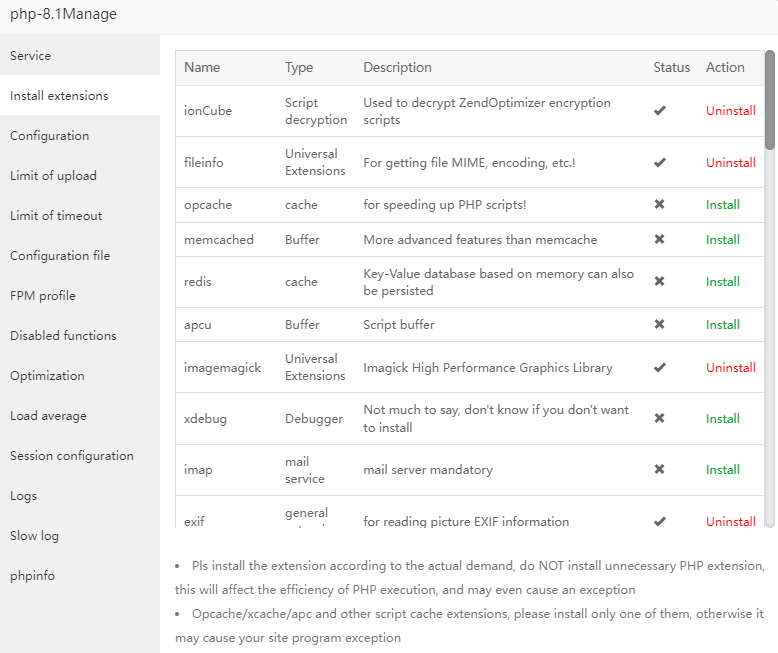Click the opcache not-installed X icon
The width and height of the screenshot is (778, 653).
pos(660,205)
